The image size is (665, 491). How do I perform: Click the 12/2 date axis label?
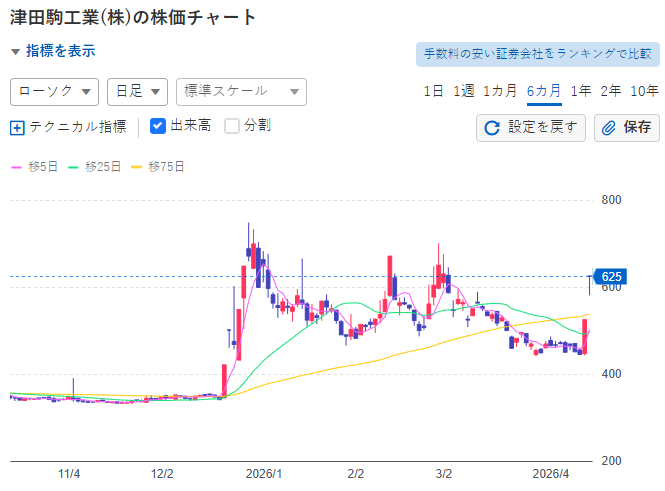pyautogui.click(x=162, y=474)
